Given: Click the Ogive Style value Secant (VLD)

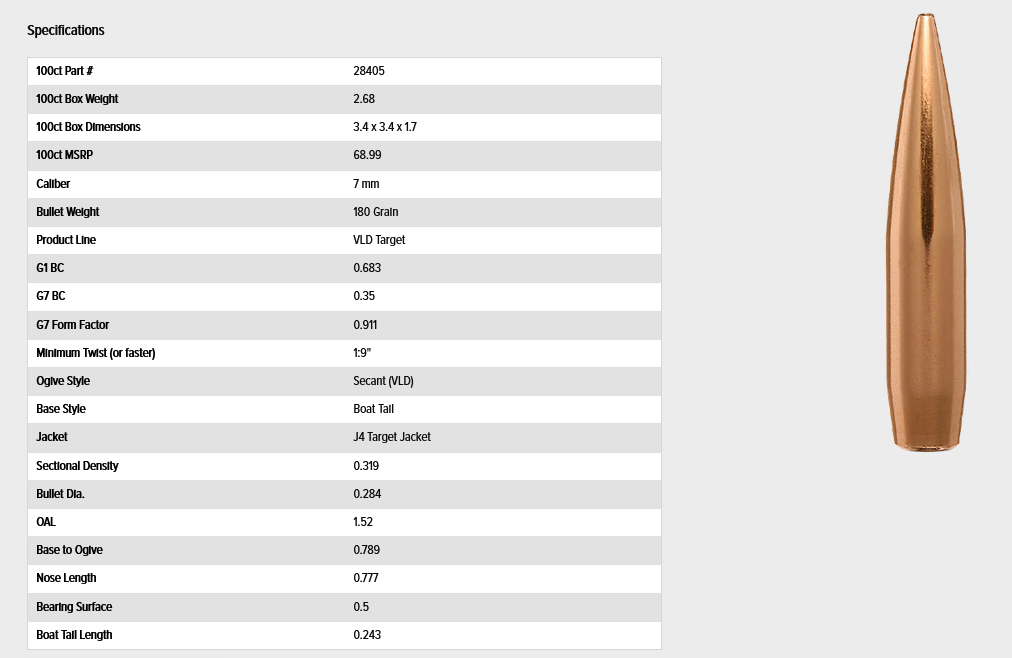Looking at the screenshot, I should 383,381.
